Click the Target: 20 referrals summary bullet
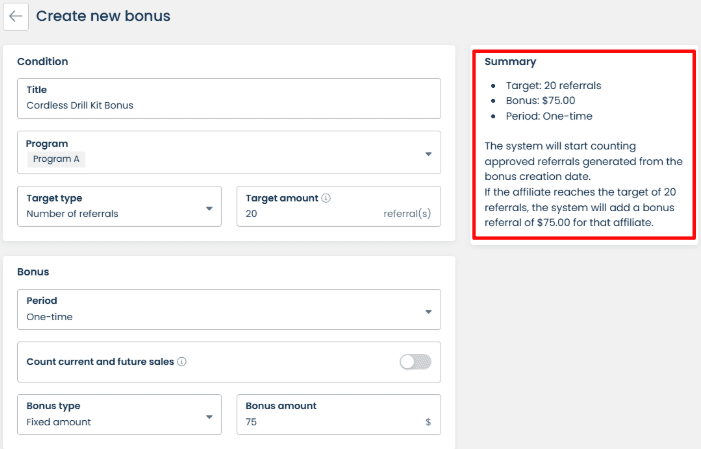The height and width of the screenshot is (449, 701). tap(552, 85)
